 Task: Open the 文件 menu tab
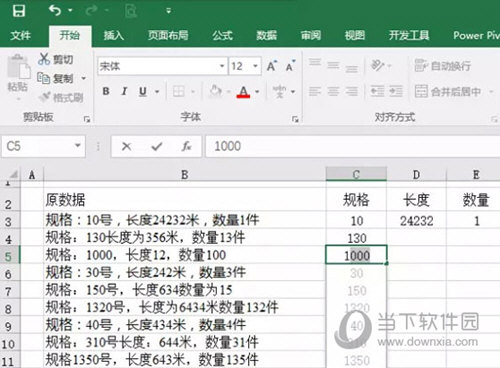20,35
